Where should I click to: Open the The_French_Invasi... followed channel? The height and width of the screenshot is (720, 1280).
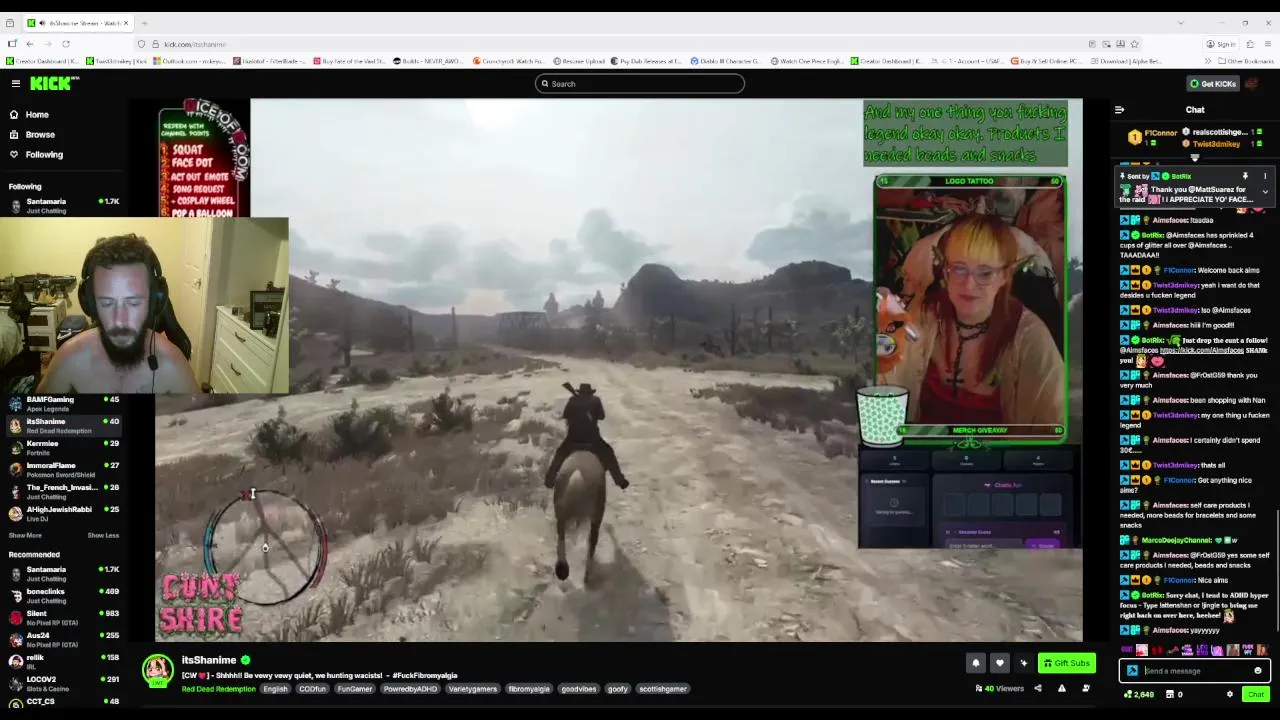click(x=64, y=492)
